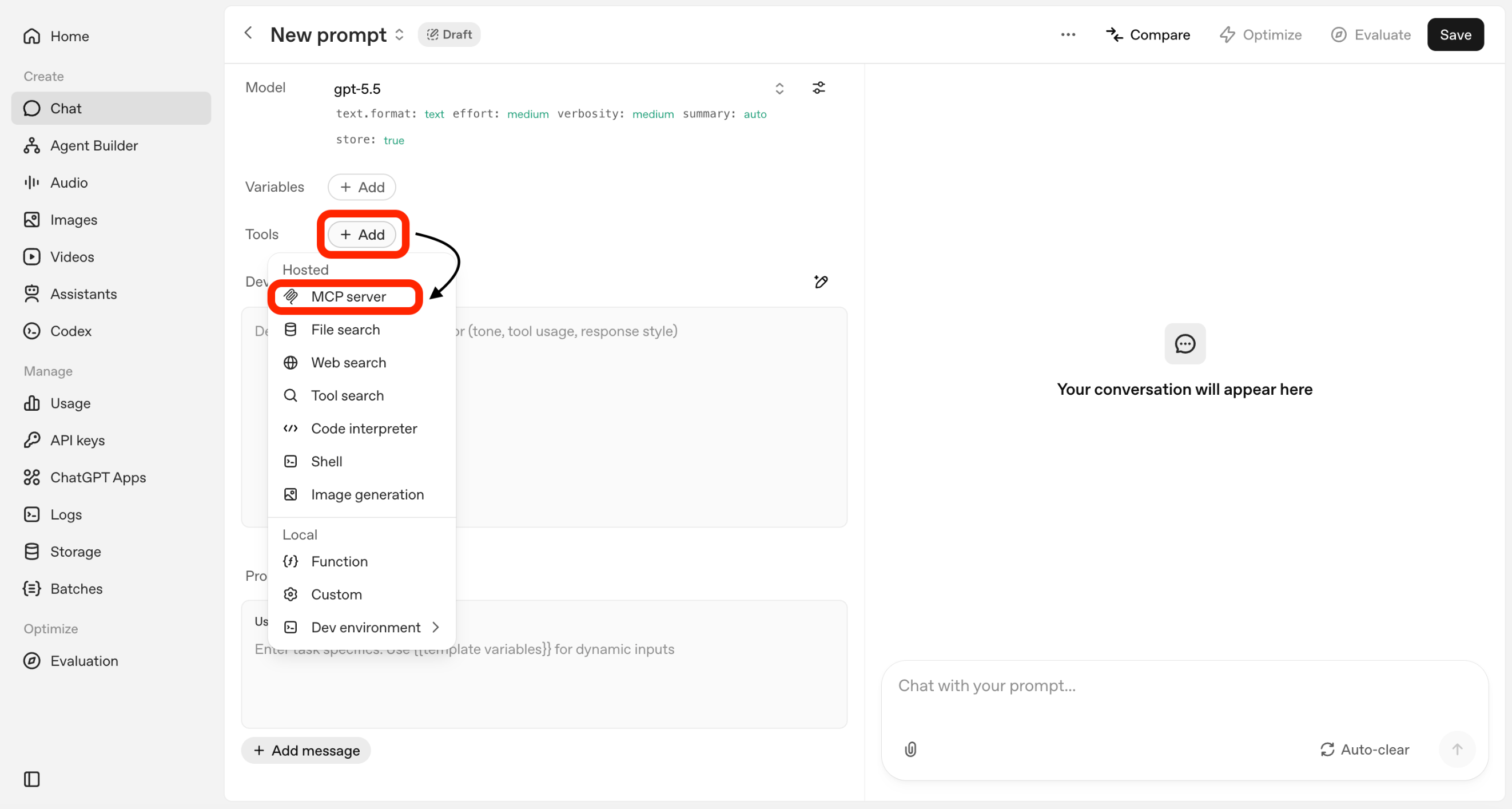Click the summary value auto
This screenshot has width=1512, height=809.
755,114
